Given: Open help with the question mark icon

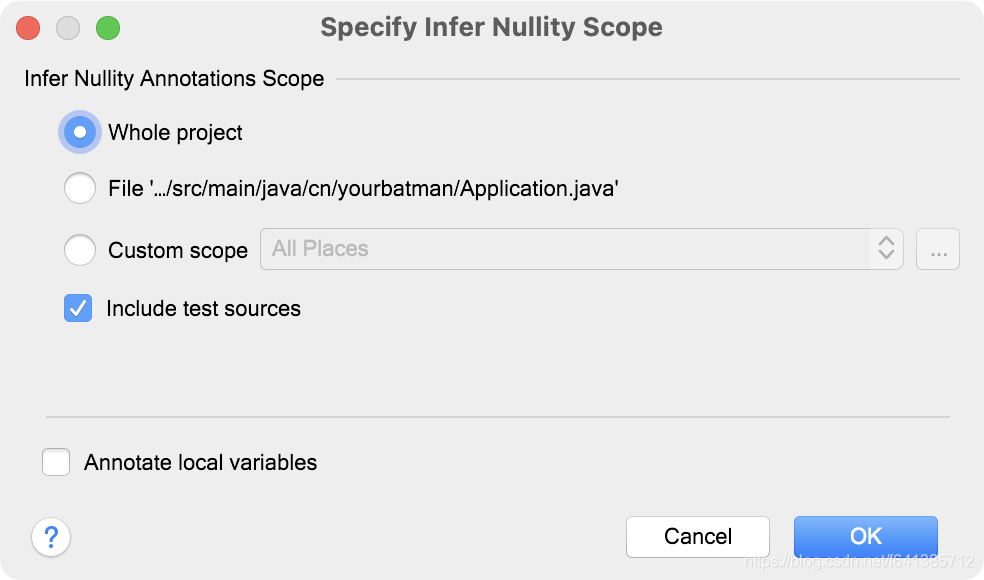Looking at the screenshot, I should pyautogui.click(x=51, y=537).
